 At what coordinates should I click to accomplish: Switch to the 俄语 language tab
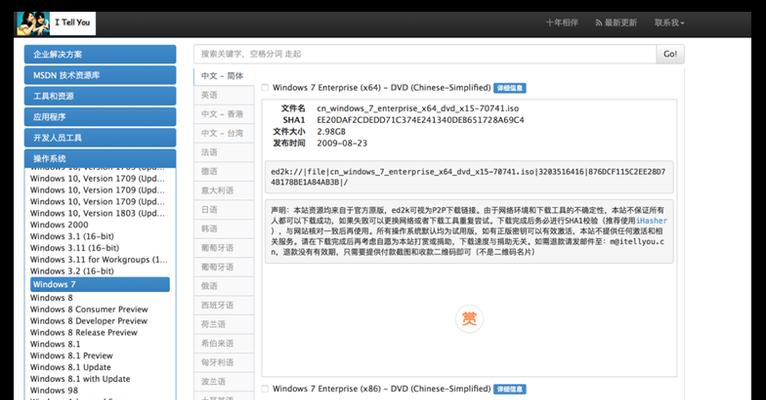point(224,286)
